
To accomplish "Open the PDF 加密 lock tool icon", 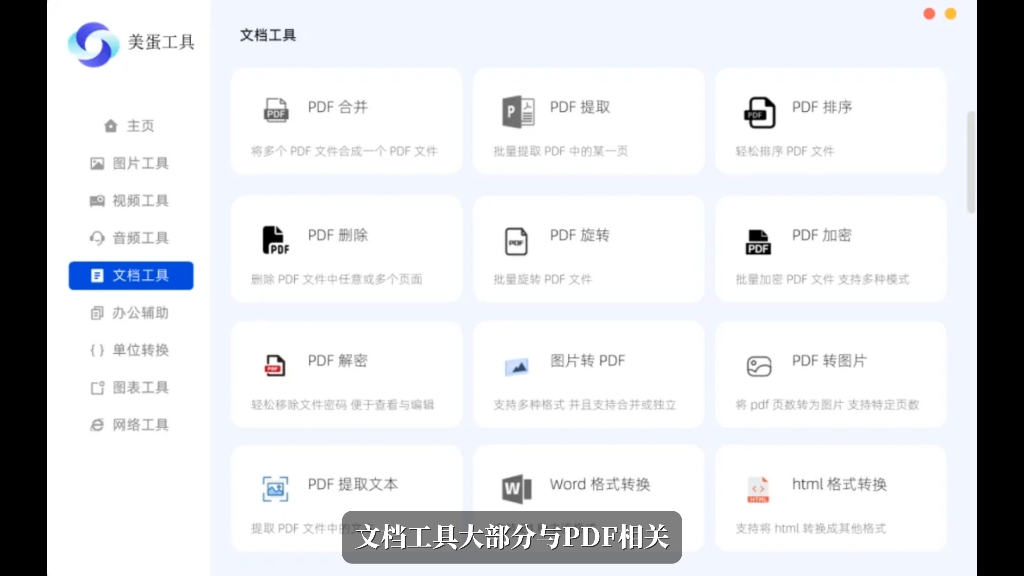I will (758, 238).
